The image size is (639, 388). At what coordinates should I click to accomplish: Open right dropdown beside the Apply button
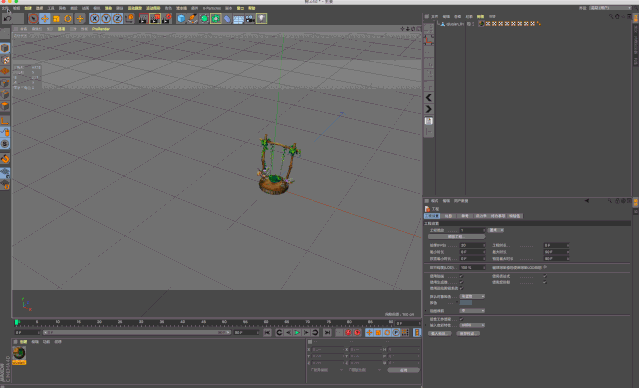(364, 370)
